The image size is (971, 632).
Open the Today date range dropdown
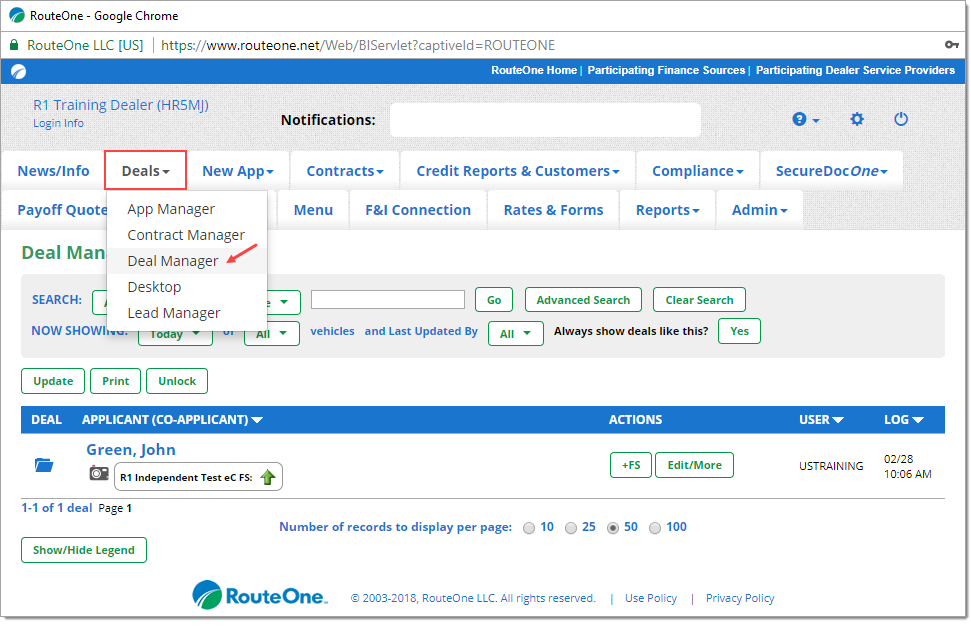pyautogui.click(x=175, y=337)
